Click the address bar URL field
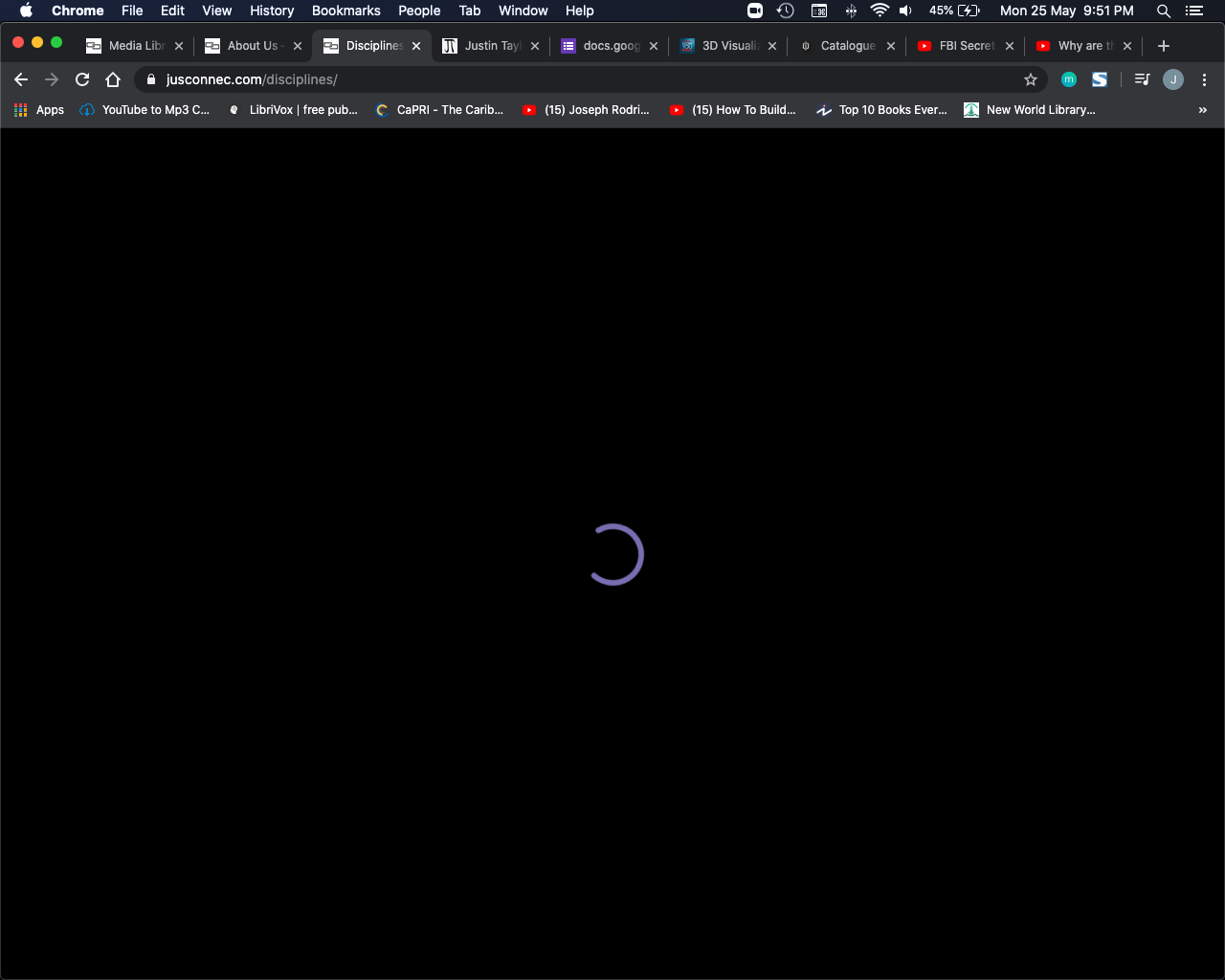 pyautogui.click(x=584, y=79)
